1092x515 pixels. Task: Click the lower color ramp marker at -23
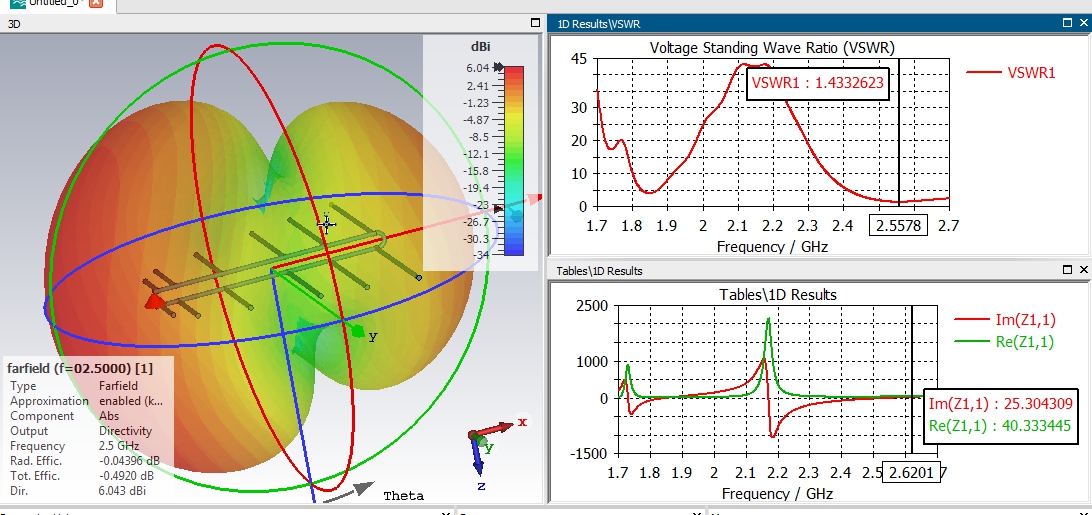coord(499,208)
